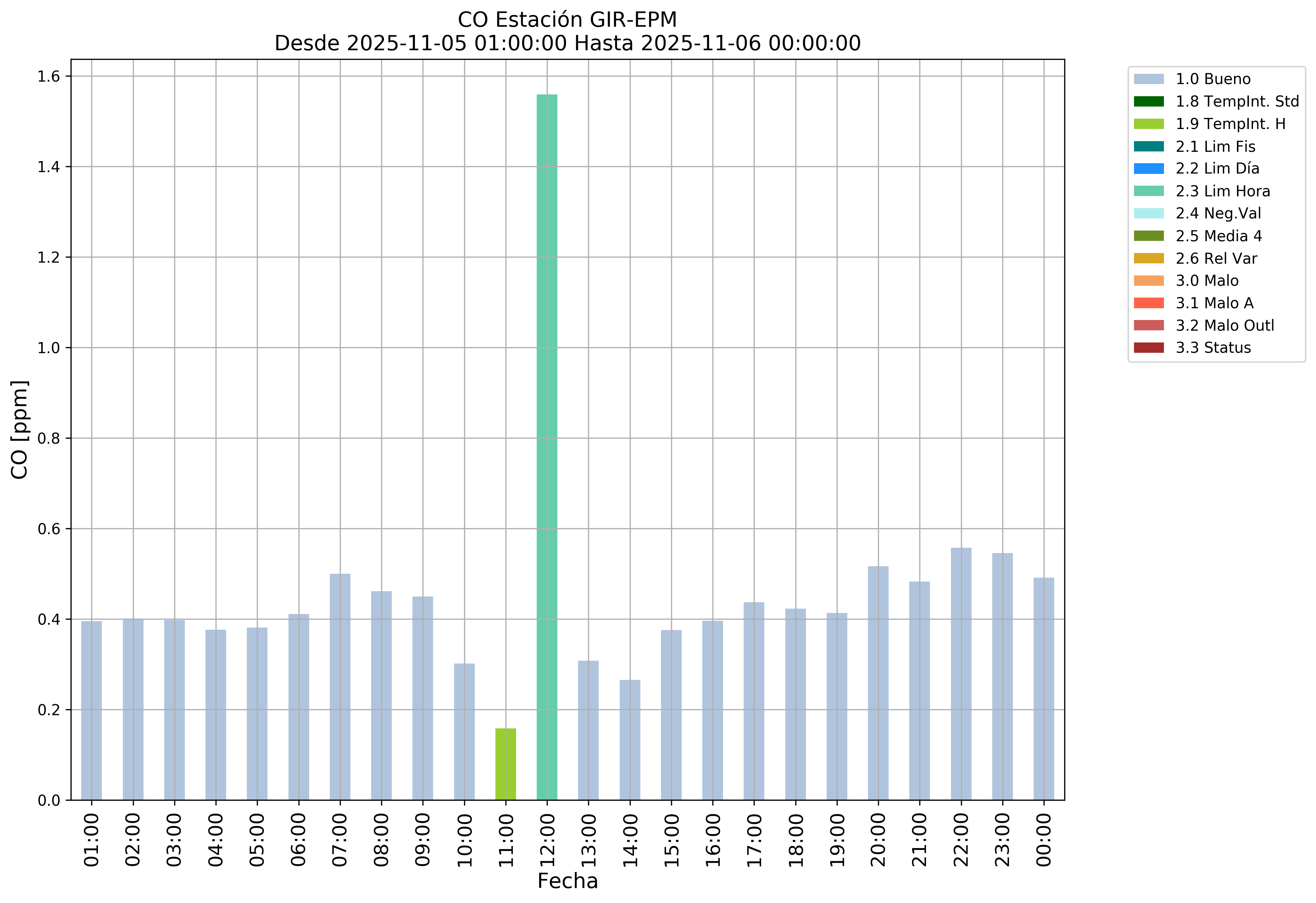Click the 2.3 Lim Hora legend swatch

1148,191
